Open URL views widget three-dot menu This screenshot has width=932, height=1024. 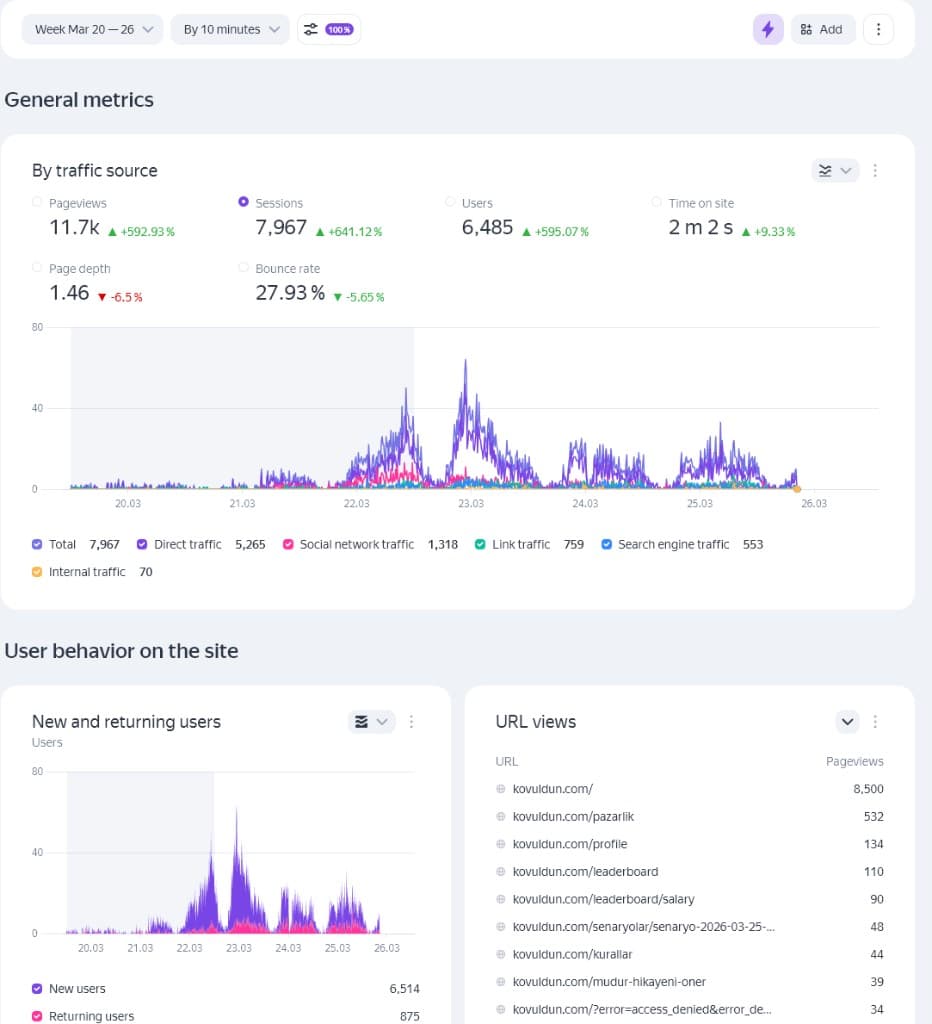point(875,722)
